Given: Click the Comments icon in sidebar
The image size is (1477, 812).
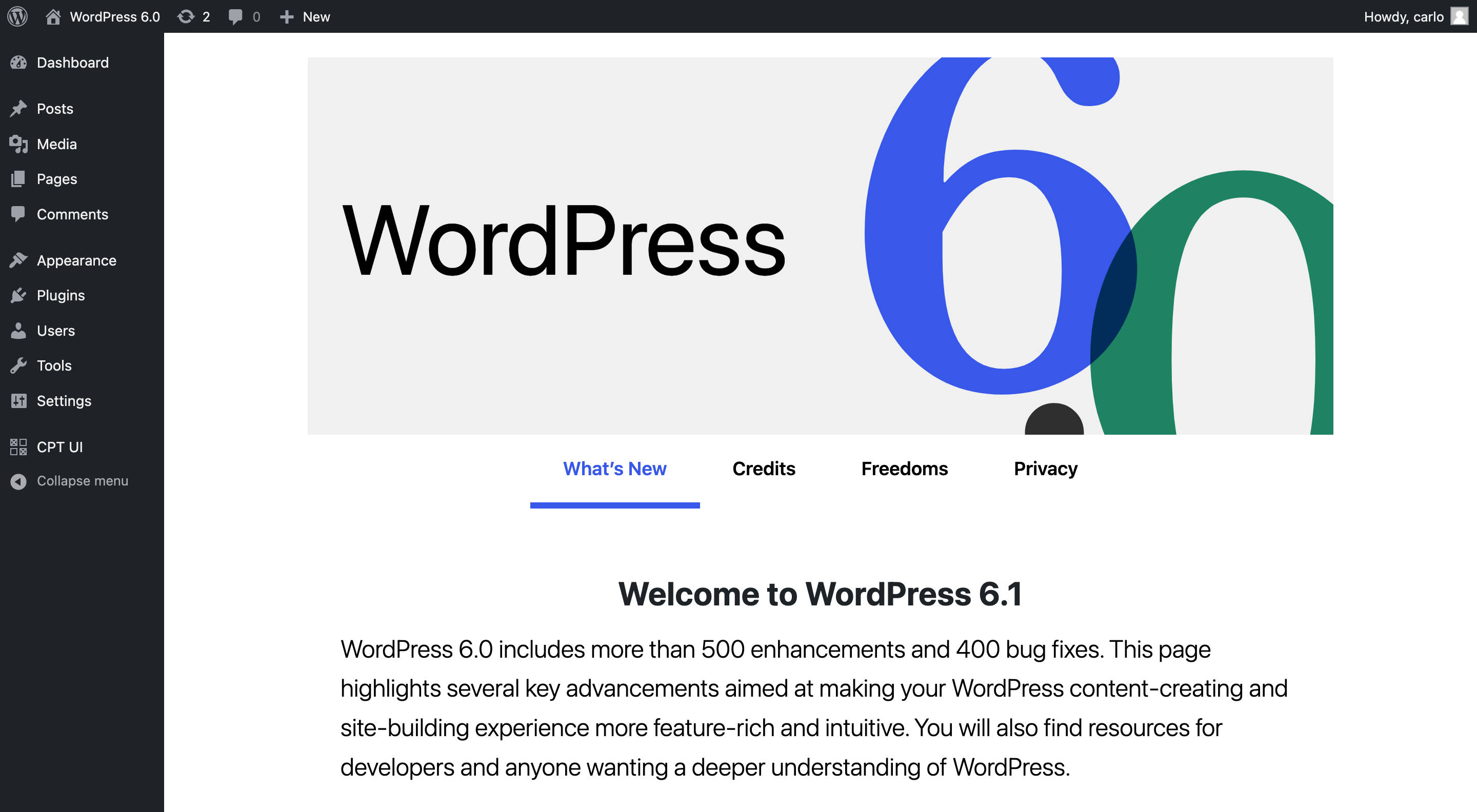Looking at the screenshot, I should [18, 213].
